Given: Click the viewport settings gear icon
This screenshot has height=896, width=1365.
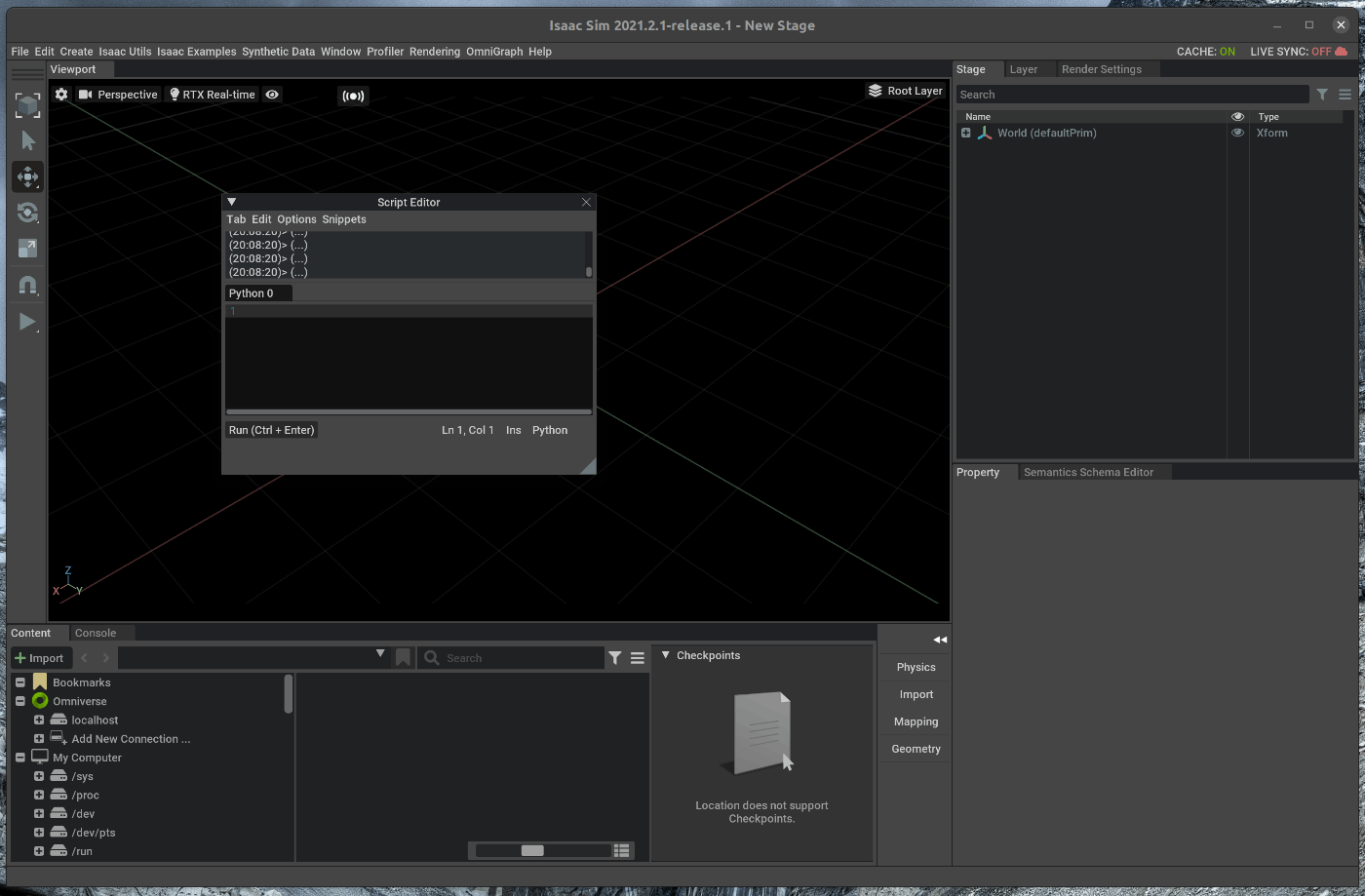Looking at the screenshot, I should tap(61, 95).
